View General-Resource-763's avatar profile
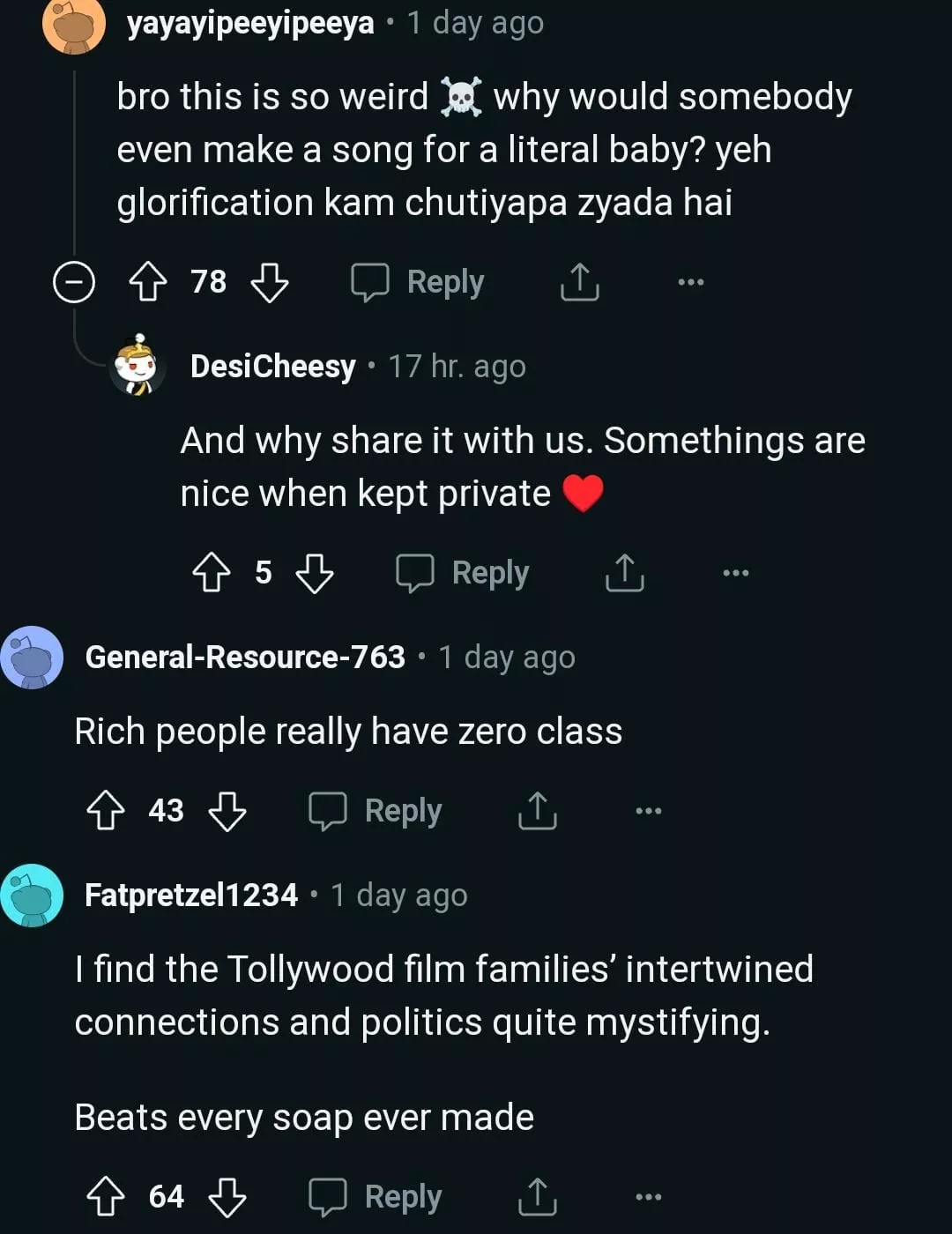 (32, 658)
